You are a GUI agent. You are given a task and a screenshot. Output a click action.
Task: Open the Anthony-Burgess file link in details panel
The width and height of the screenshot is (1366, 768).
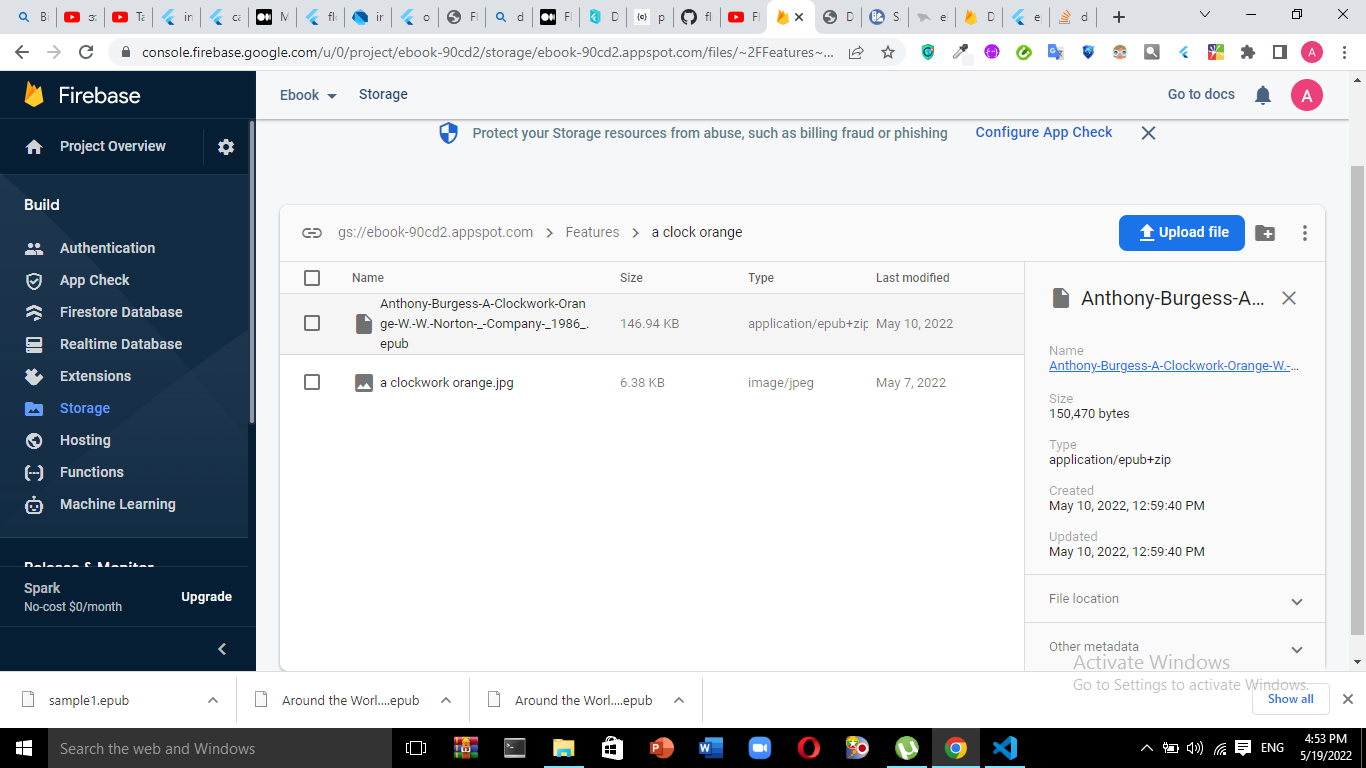1174,366
